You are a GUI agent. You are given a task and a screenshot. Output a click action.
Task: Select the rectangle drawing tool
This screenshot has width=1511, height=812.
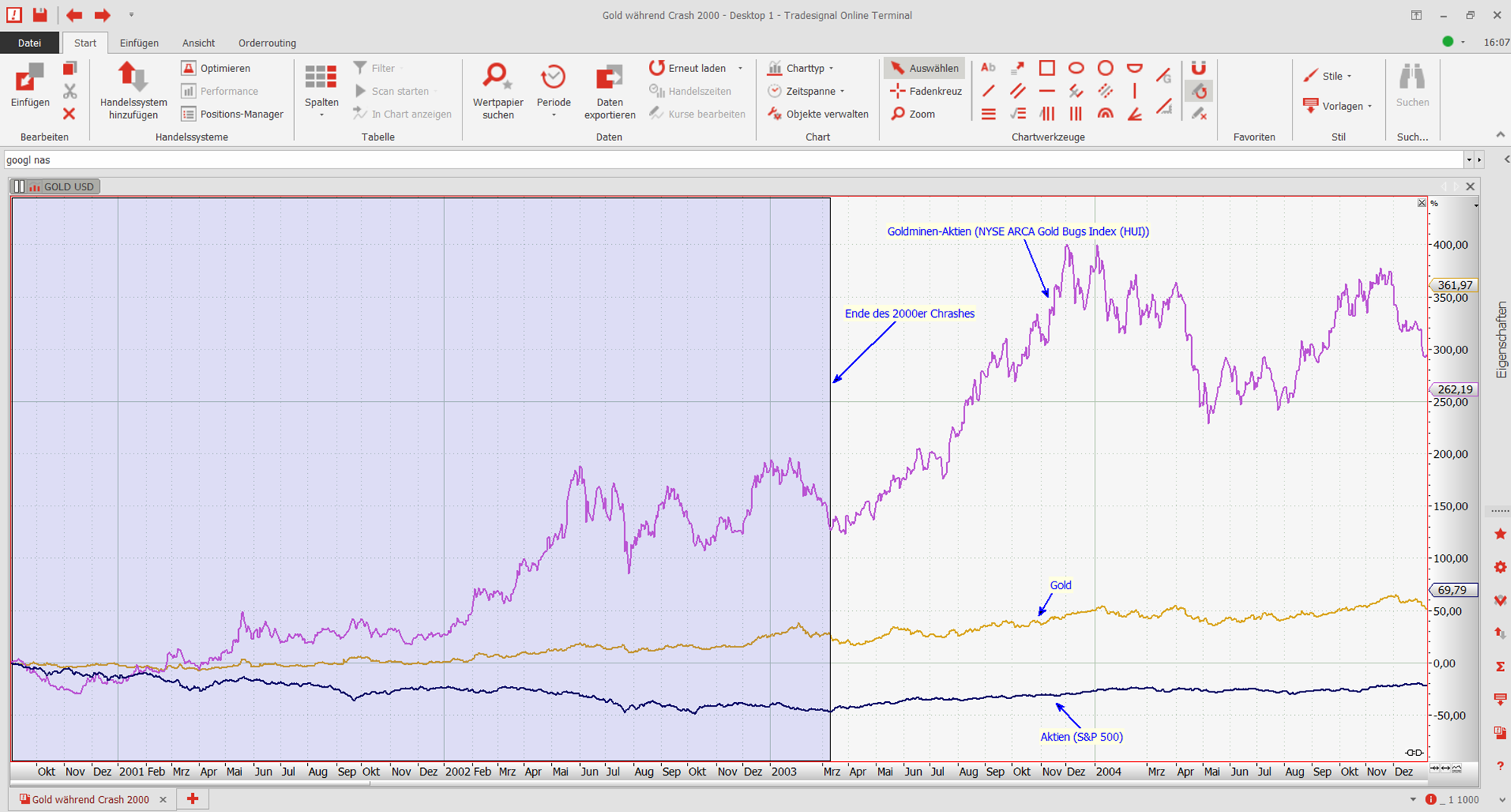pyautogui.click(x=1046, y=68)
